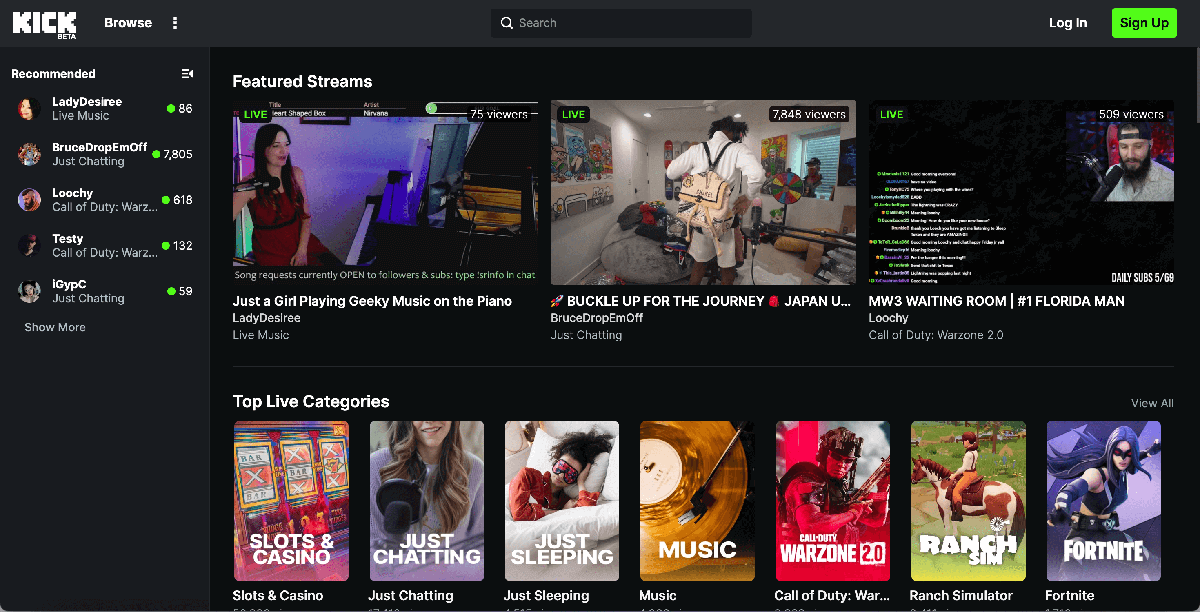This screenshot has width=1200, height=612.
Task: Click the Kick logo
Action: click(x=44, y=22)
